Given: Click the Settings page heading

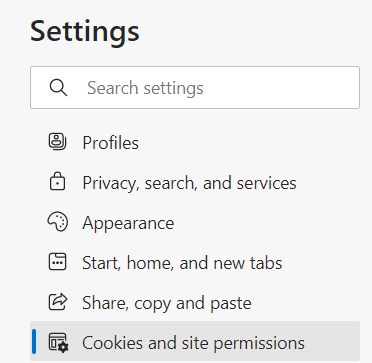Looking at the screenshot, I should click(x=85, y=33).
